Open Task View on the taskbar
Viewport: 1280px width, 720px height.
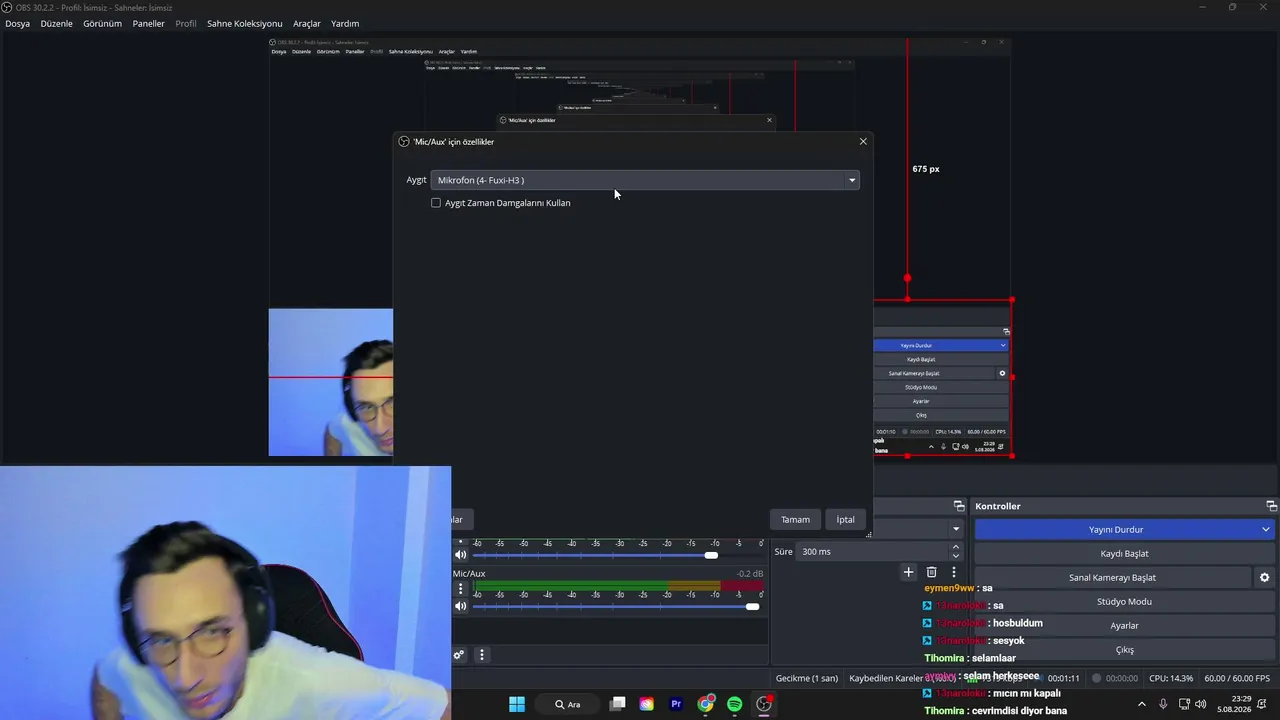click(x=618, y=704)
